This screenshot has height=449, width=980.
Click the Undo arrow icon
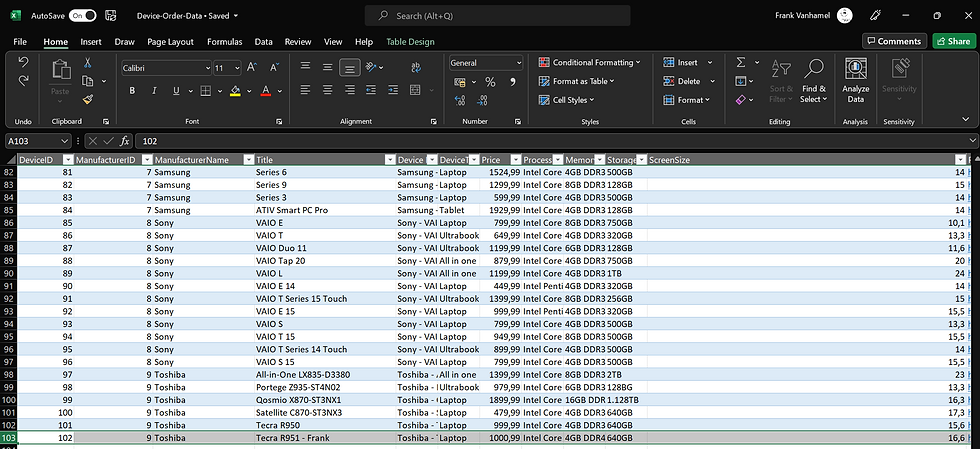tap(23, 63)
